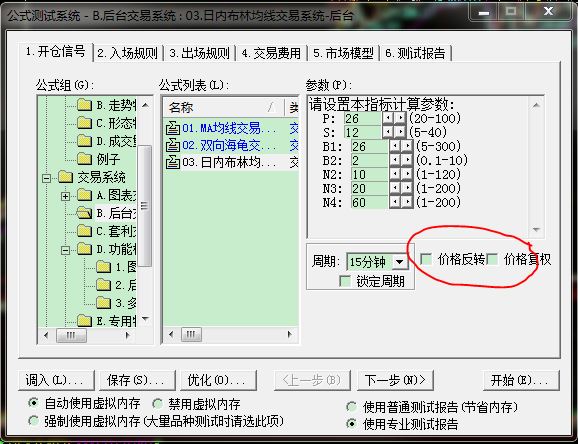
Task: Click the 调入(L)... button
Action: [56, 380]
